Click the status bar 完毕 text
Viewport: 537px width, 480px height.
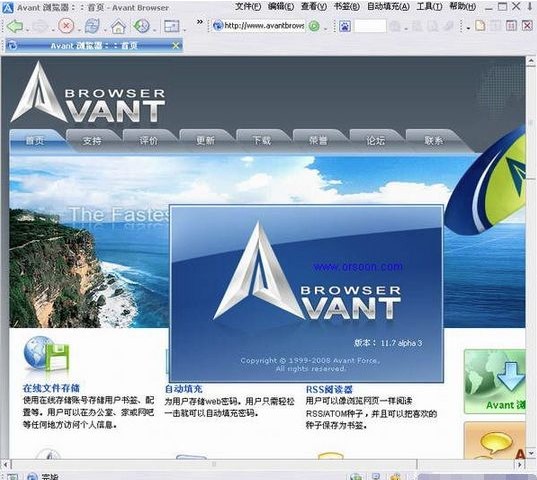pyautogui.click(x=50, y=477)
